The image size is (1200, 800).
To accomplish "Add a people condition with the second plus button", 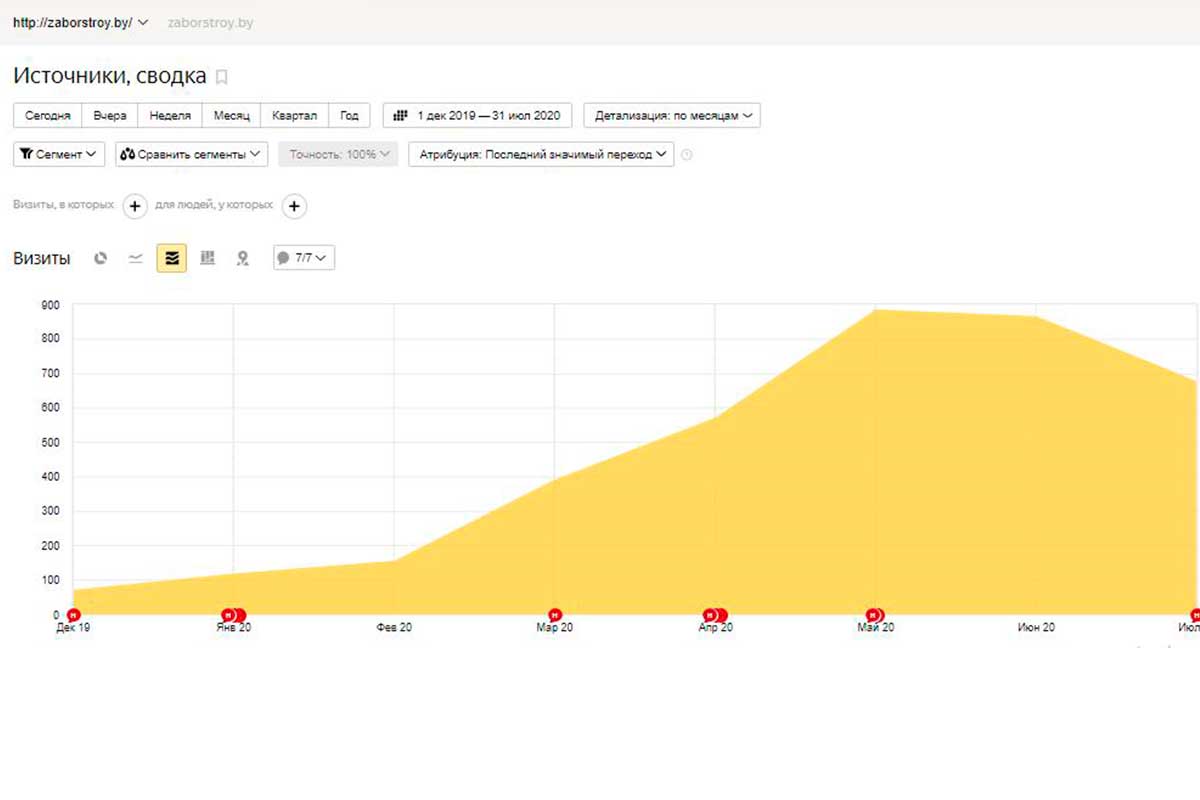I will coord(293,206).
